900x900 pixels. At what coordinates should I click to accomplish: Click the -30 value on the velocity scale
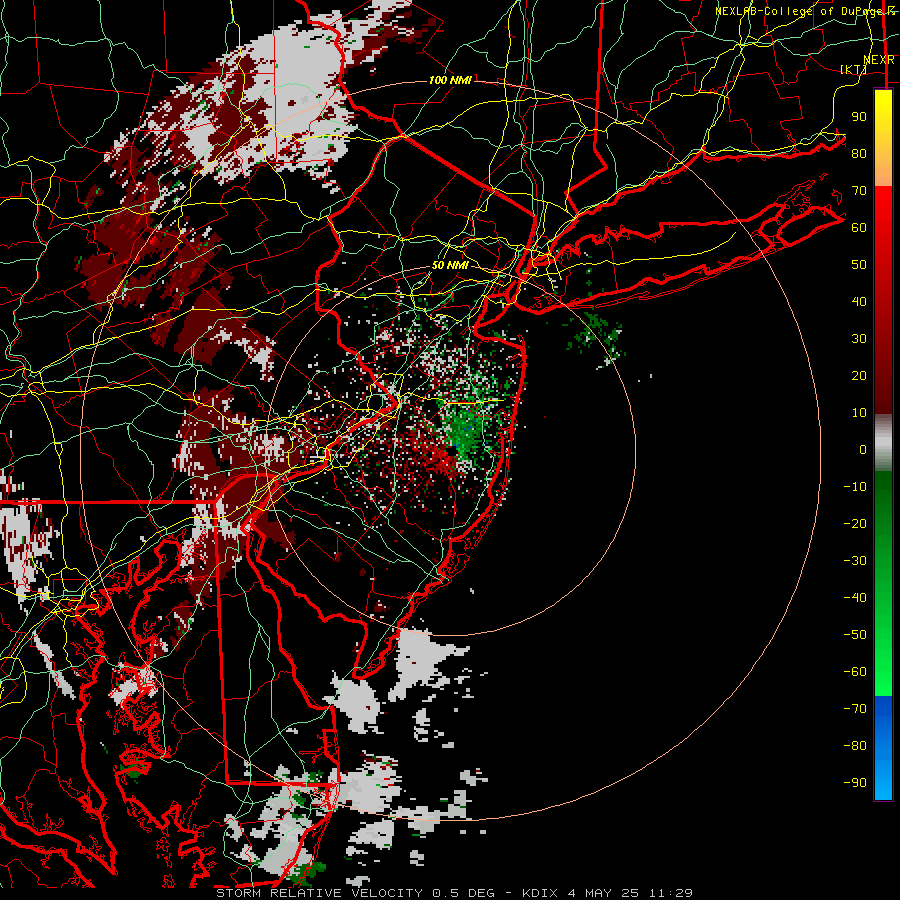click(x=855, y=561)
